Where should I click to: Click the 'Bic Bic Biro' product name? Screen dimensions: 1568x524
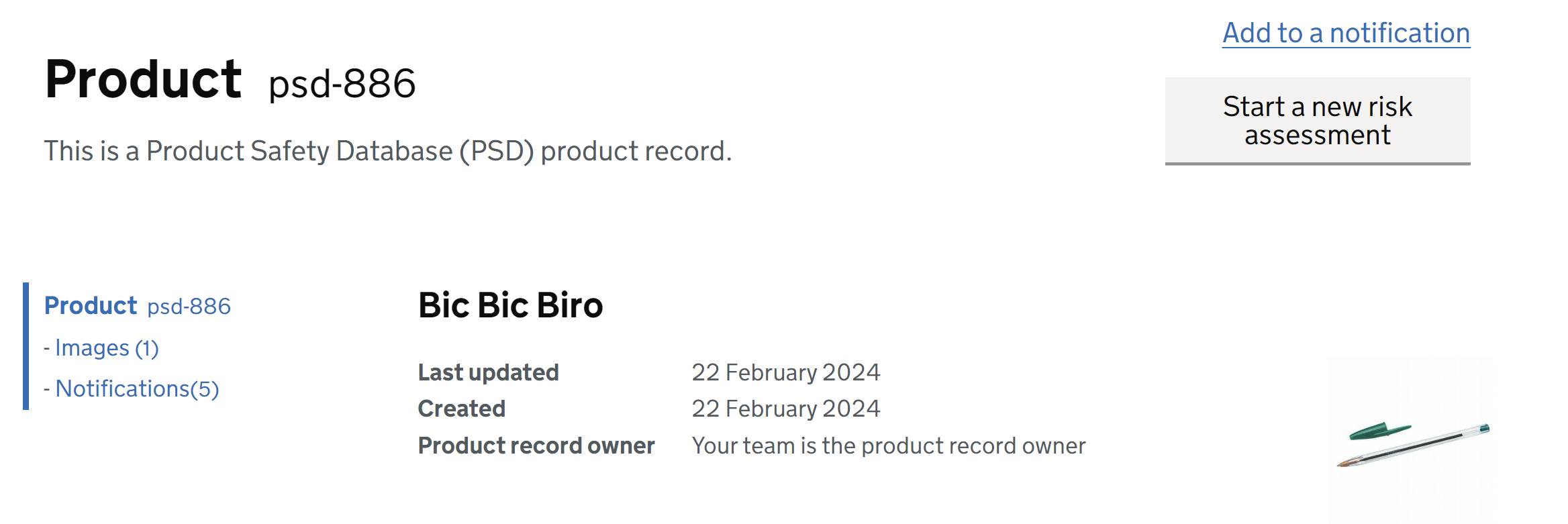510,305
